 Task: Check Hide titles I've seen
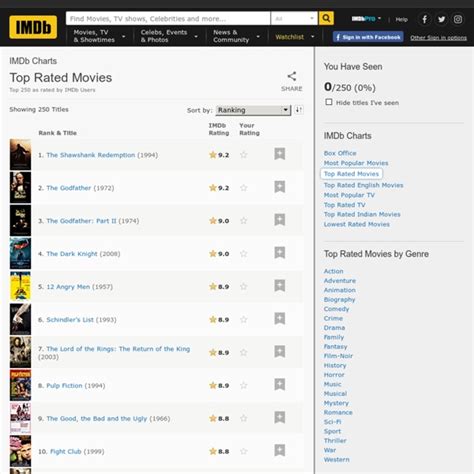pos(329,102)
